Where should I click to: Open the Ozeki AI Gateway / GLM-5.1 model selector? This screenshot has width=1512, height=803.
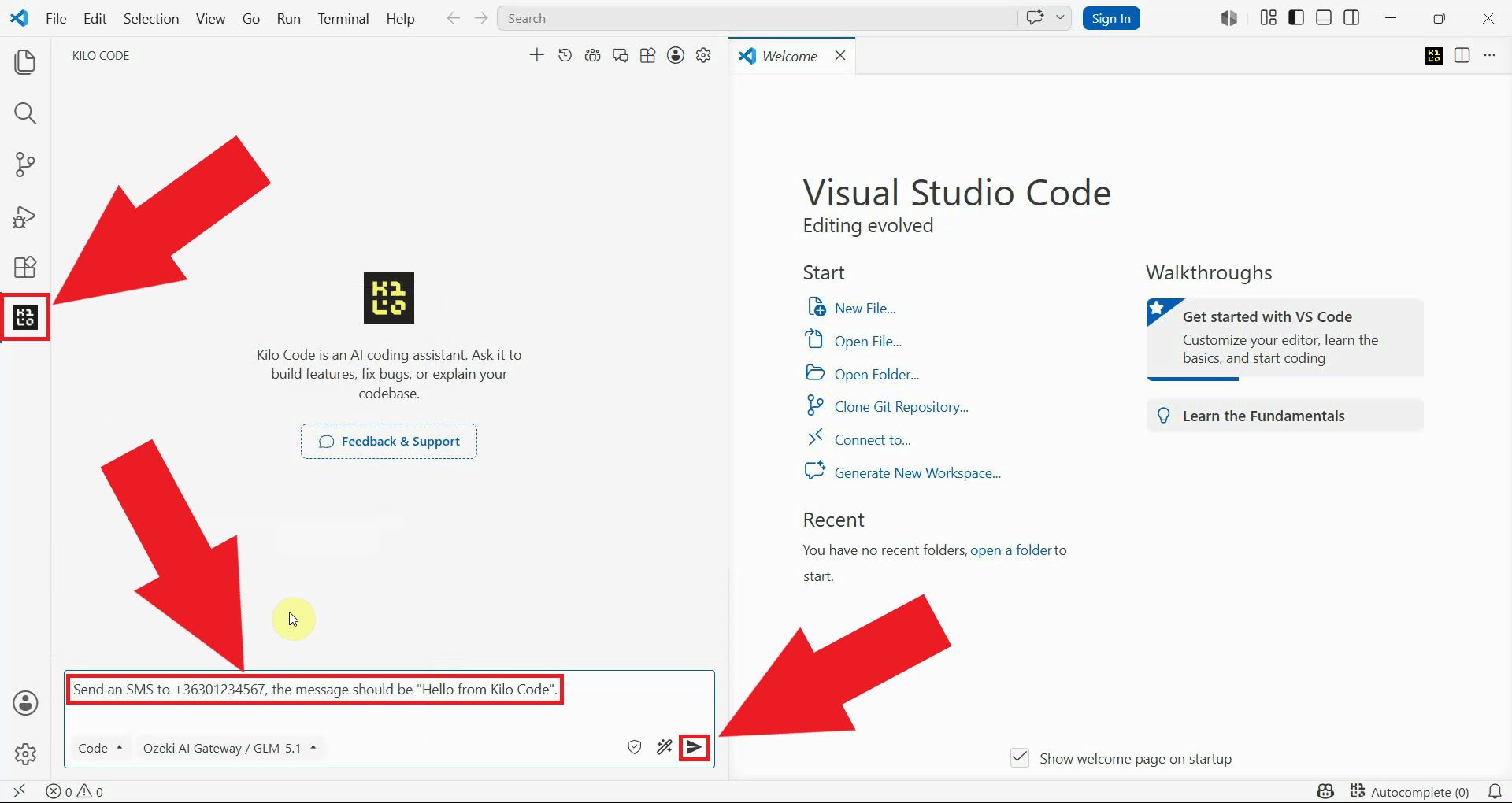tap(229, 748)
